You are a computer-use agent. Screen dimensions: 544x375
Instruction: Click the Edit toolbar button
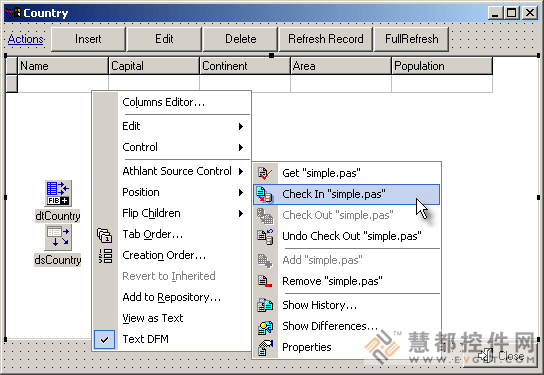164,39
